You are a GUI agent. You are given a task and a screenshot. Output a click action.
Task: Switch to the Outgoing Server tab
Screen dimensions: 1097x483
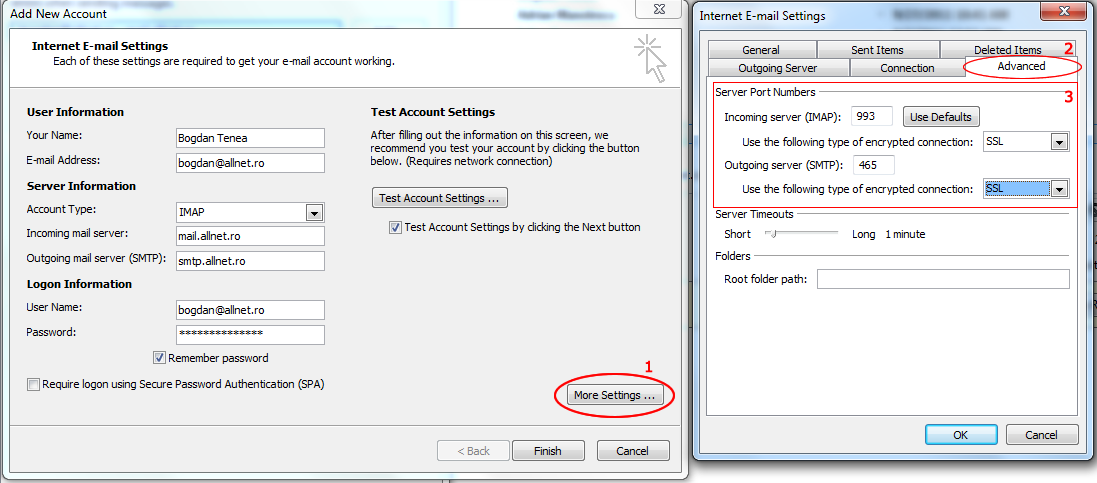pyautogui.click(x=778, y=68)
